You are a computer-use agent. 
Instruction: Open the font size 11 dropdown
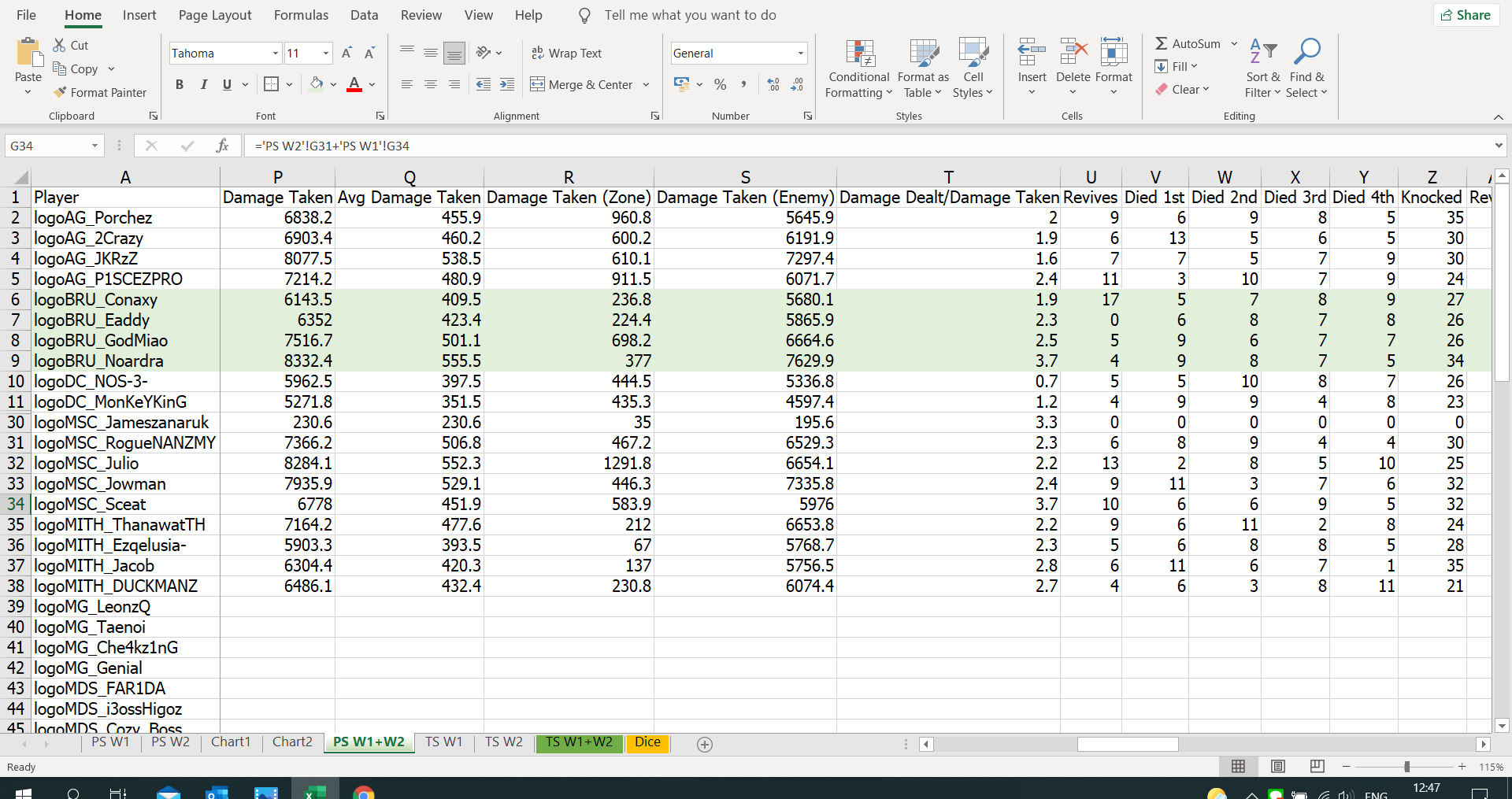point(326,53)
